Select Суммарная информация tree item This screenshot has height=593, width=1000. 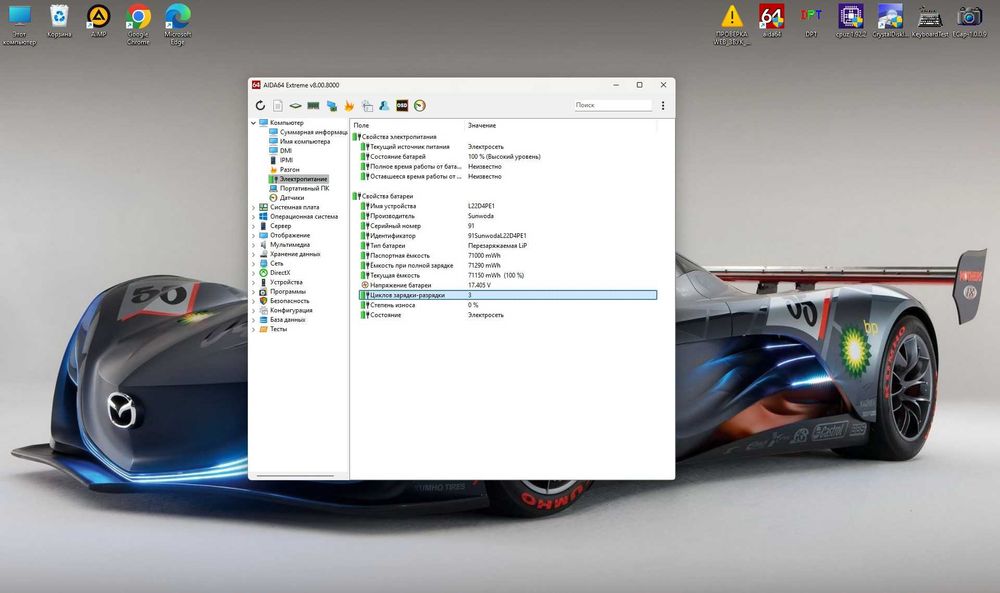(x=313, y=132)
